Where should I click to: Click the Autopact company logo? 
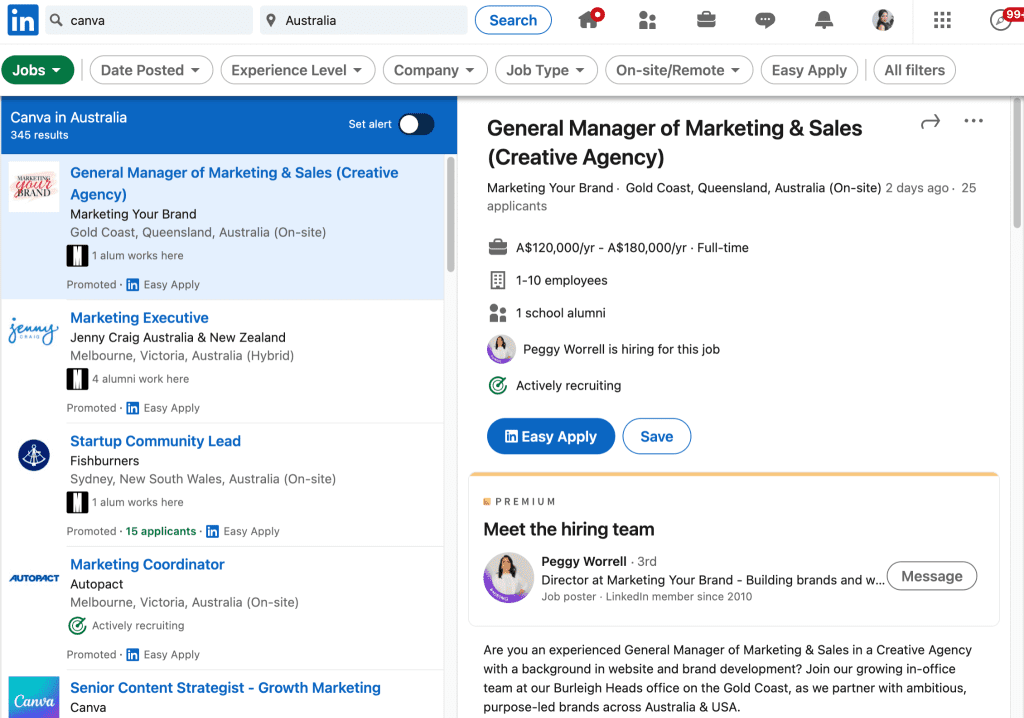coord(34,578)
